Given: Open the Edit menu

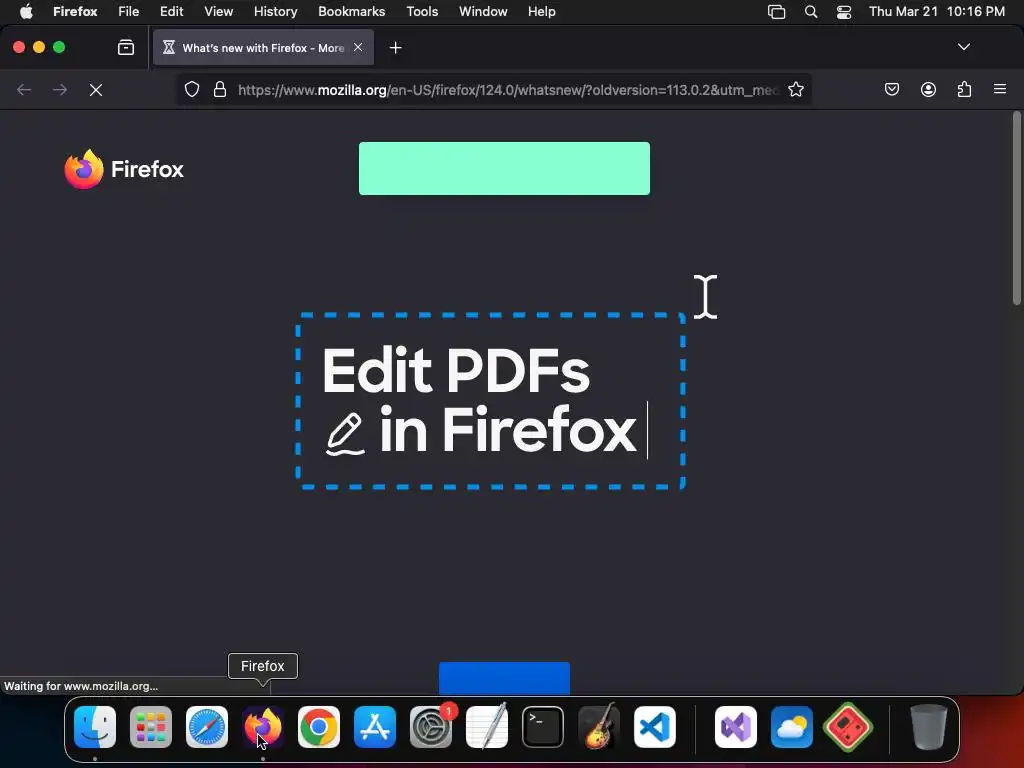Looking at the screenshot, I should coord(171,12).
